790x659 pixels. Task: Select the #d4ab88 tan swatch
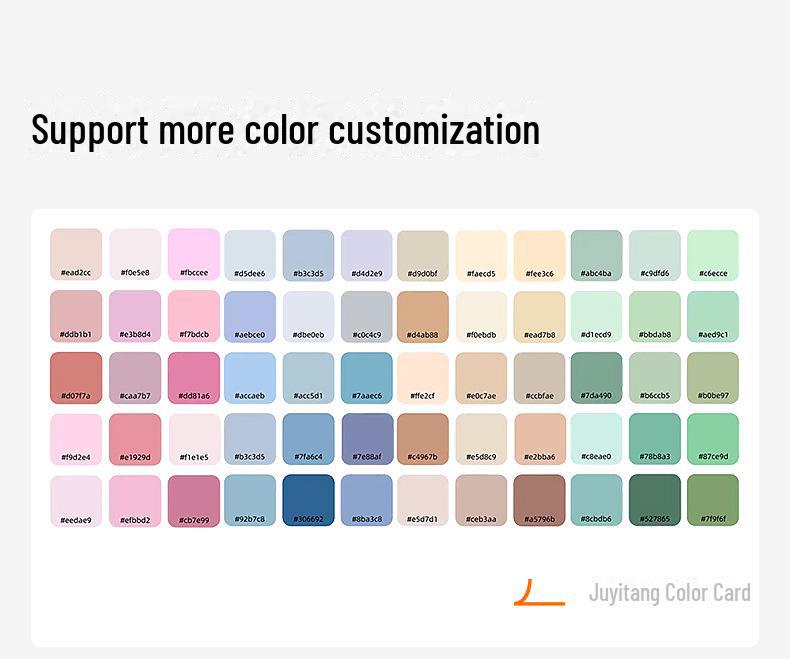coord(423,316)
